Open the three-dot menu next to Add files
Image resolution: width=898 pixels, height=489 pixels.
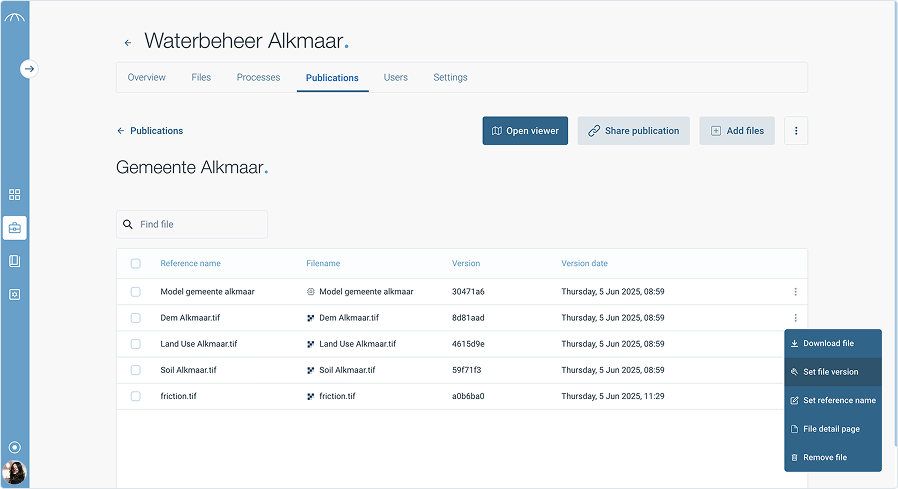pyautogui.click(x=796, y=131)
